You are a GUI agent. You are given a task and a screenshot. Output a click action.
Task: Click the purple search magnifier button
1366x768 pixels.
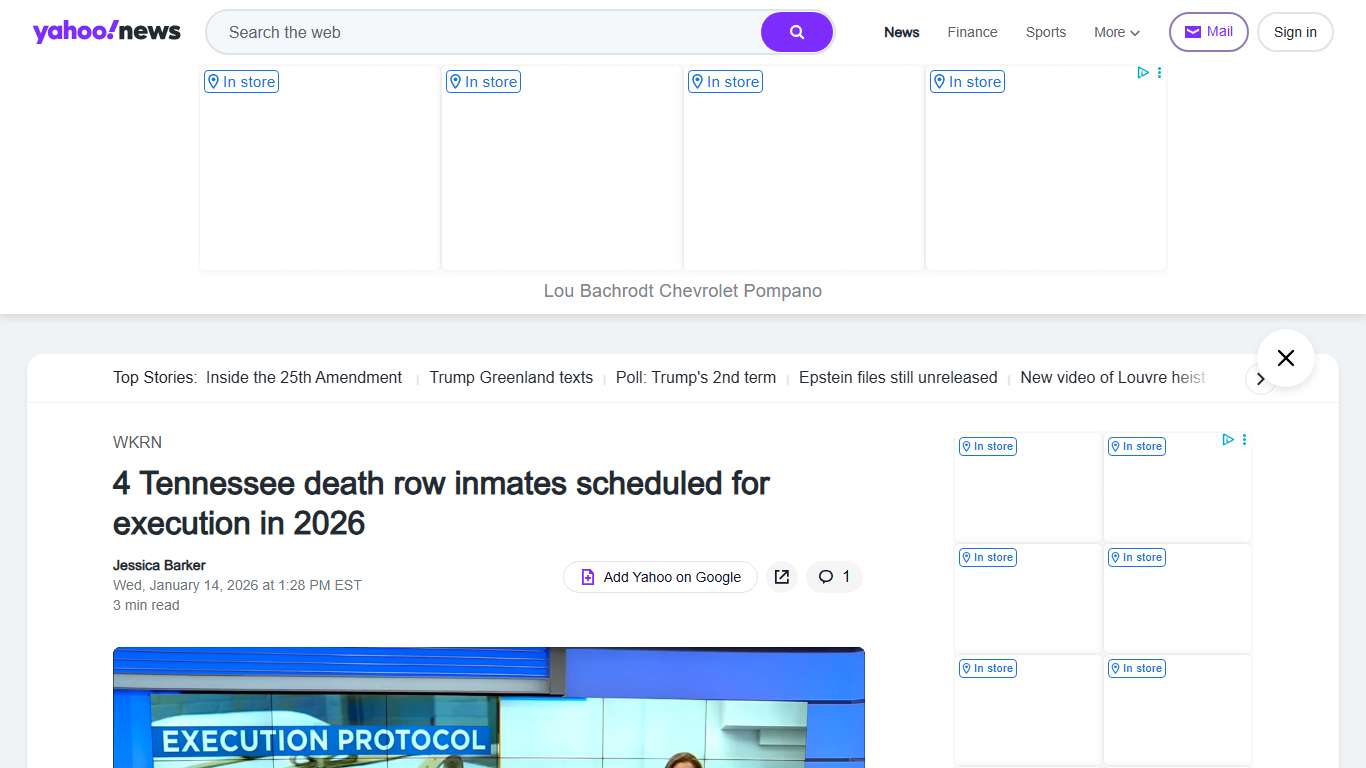[796, 32]
